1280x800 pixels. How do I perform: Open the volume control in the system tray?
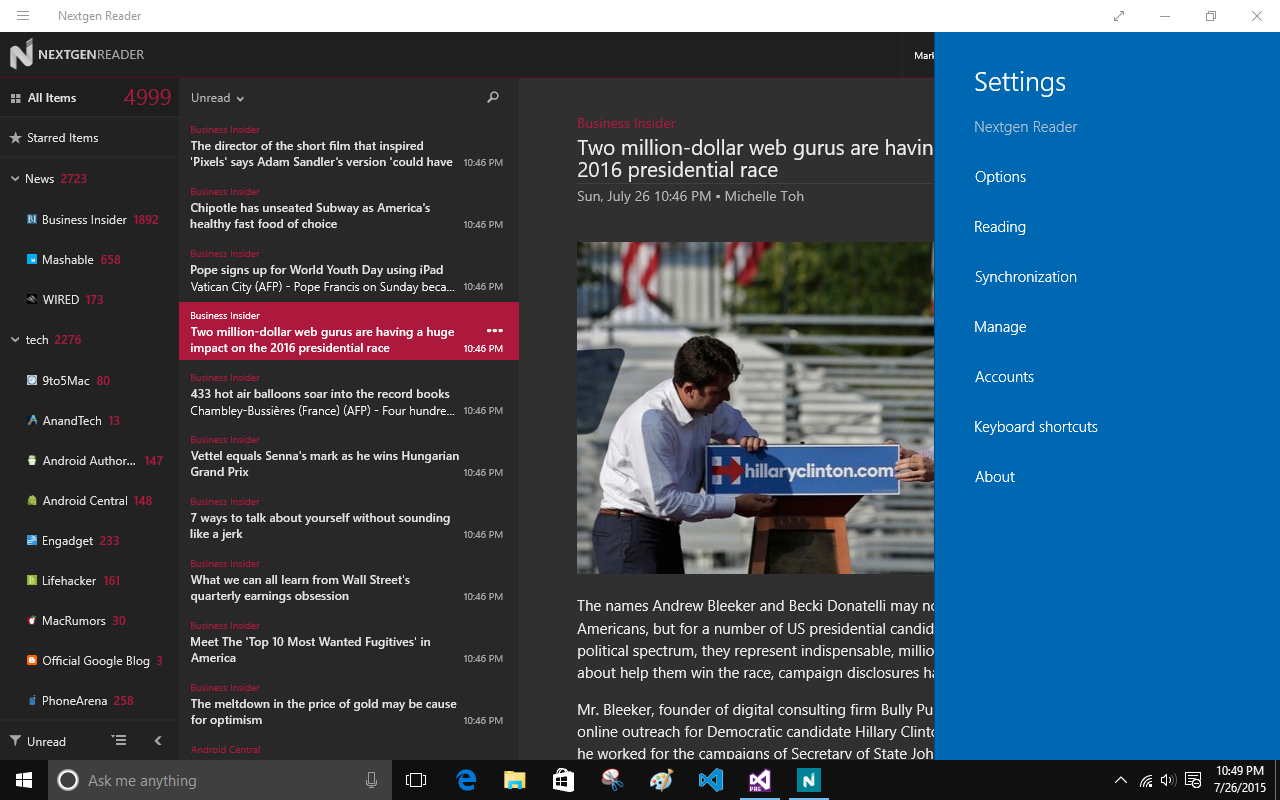pyautogui.click(x=1168, y=780)
